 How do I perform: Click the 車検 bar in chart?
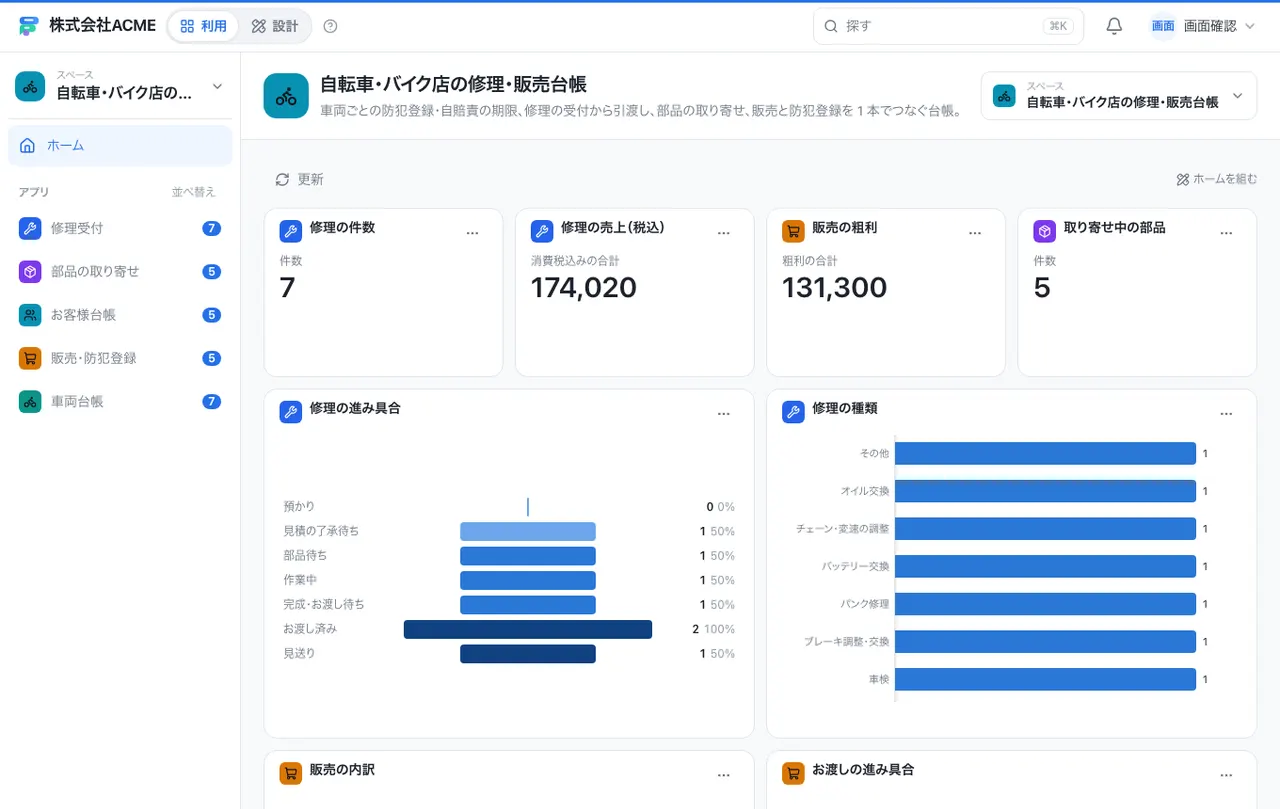[x=1045, y=679]
